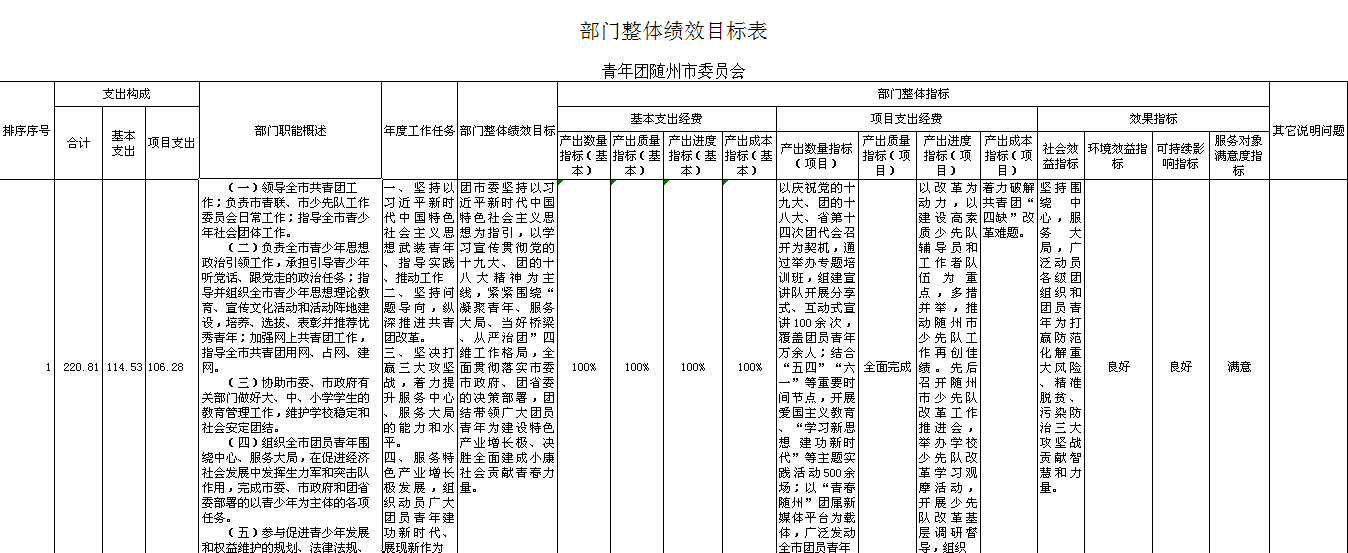The height and width of the screenshot is (553, 1348).
Task: Click the 良好 cell under 环境效益指标
Action: click(x=1117, y=367)
